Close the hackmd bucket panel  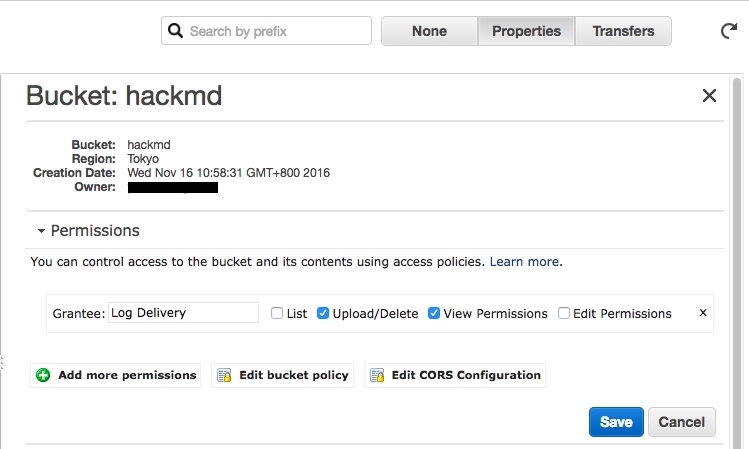coord(709,96)
